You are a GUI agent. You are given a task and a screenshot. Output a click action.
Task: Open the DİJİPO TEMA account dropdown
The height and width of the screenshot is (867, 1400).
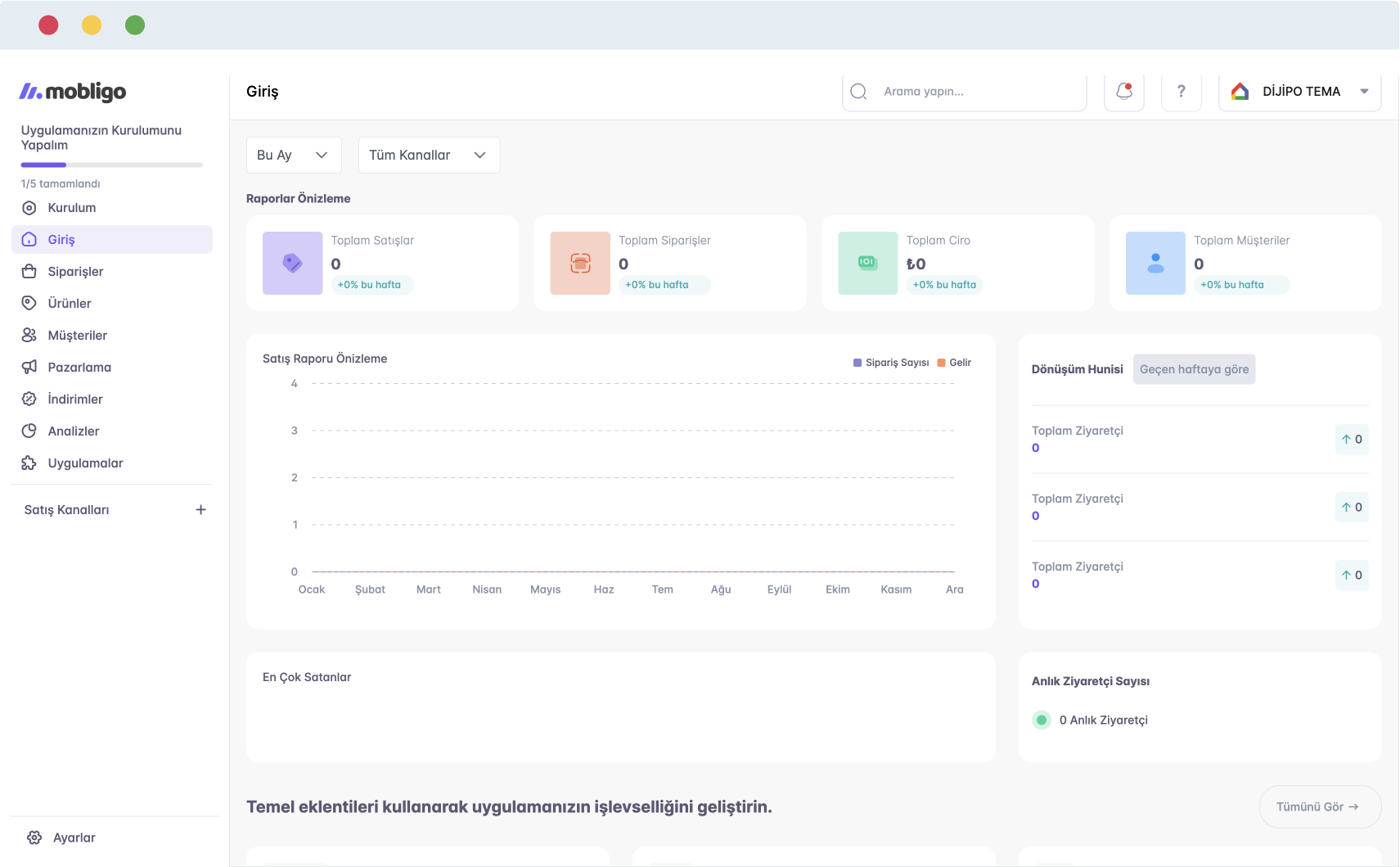point(1299,91)
